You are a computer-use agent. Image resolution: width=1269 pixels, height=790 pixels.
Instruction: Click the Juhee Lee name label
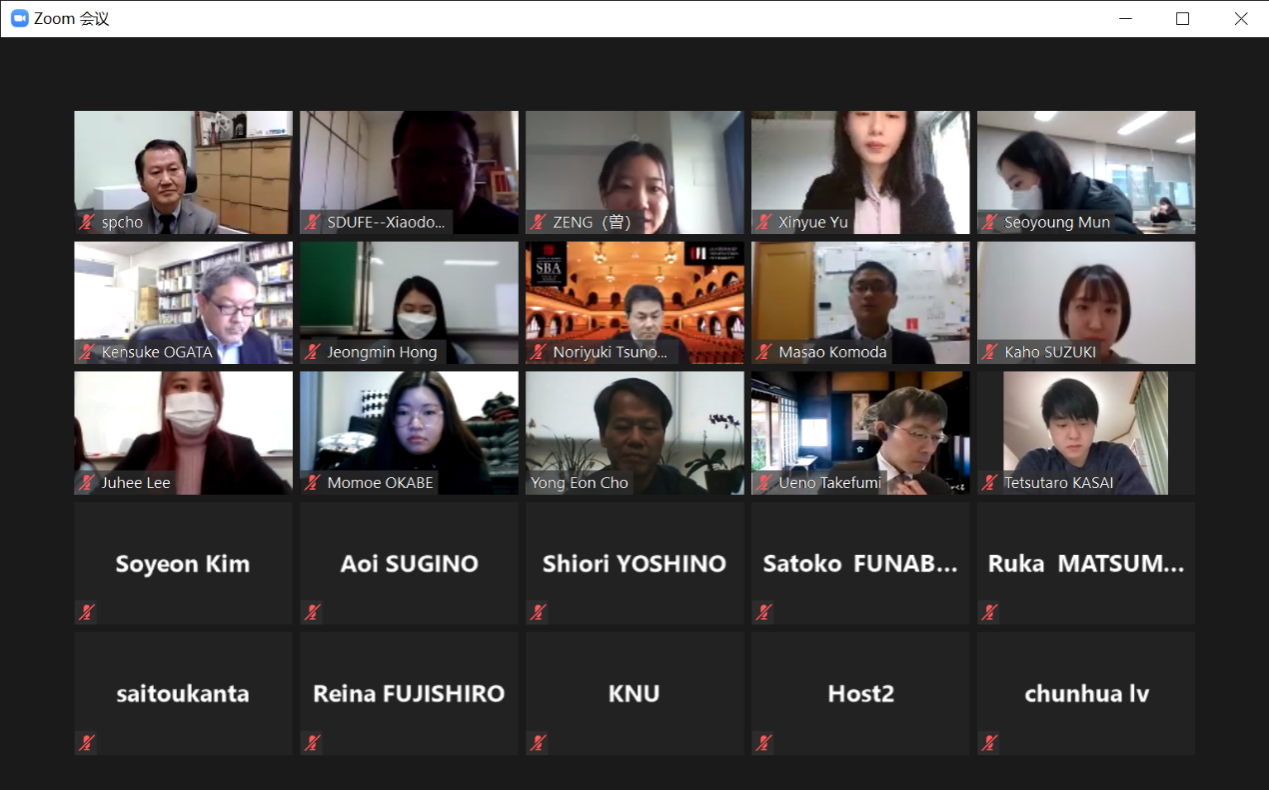point(136,482)
